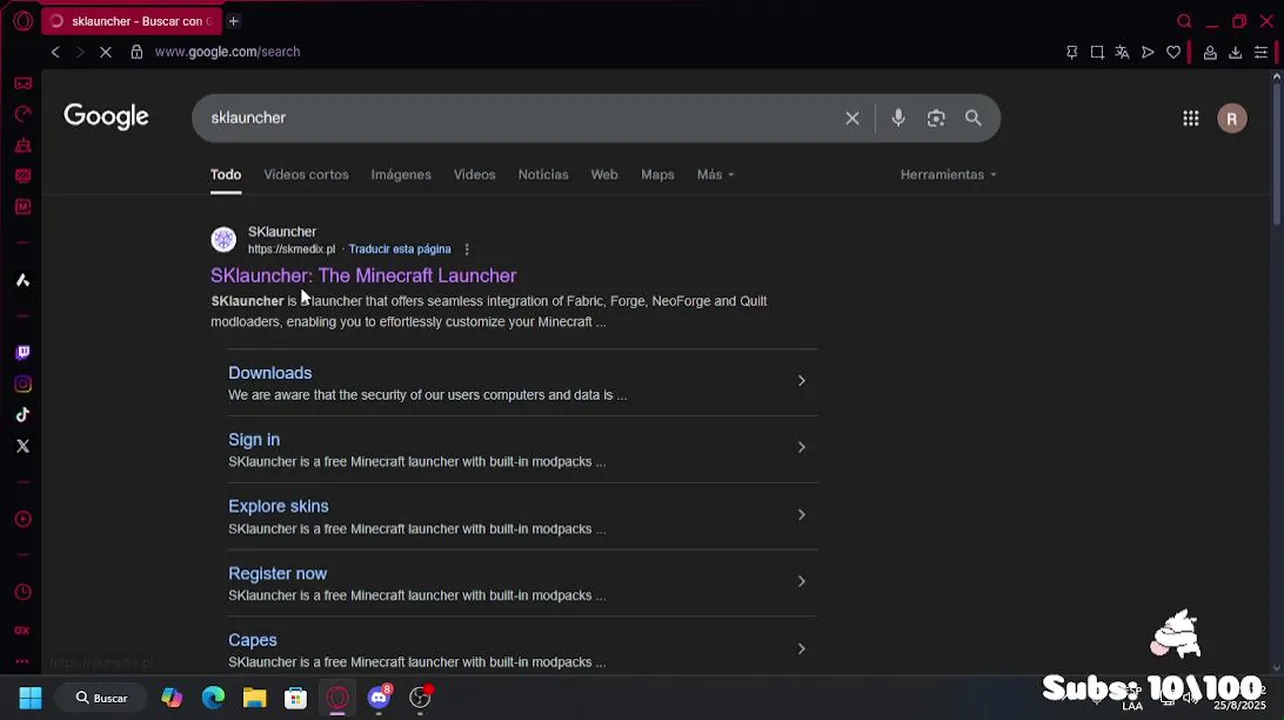Viewport: 1284px width, 720px height.
Task: Open OBS Studio from taskbar
Action: click(420, 698)
